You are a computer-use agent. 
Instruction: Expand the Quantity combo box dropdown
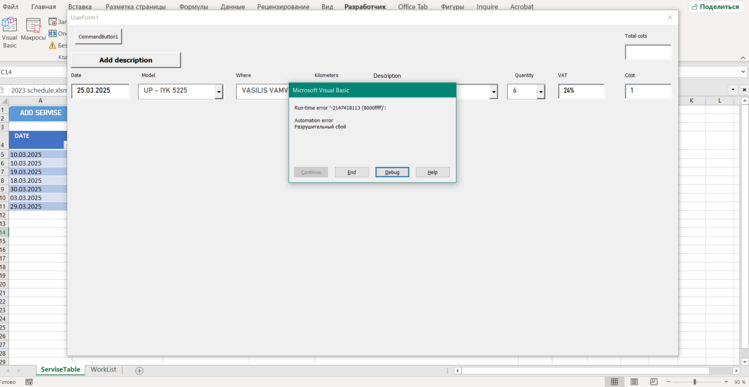click(541, 92)
